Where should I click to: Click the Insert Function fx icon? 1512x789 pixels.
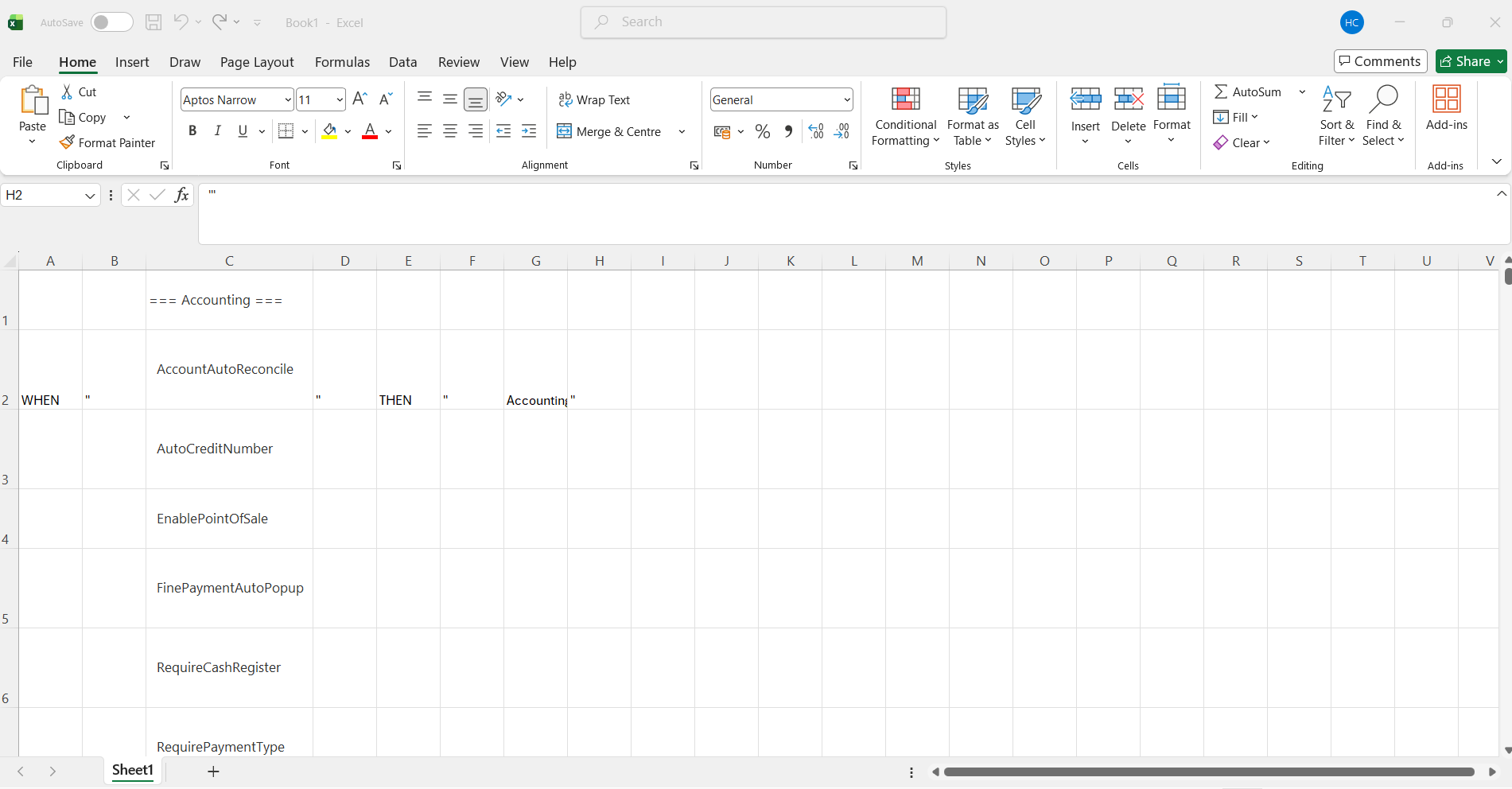[181, 195]
